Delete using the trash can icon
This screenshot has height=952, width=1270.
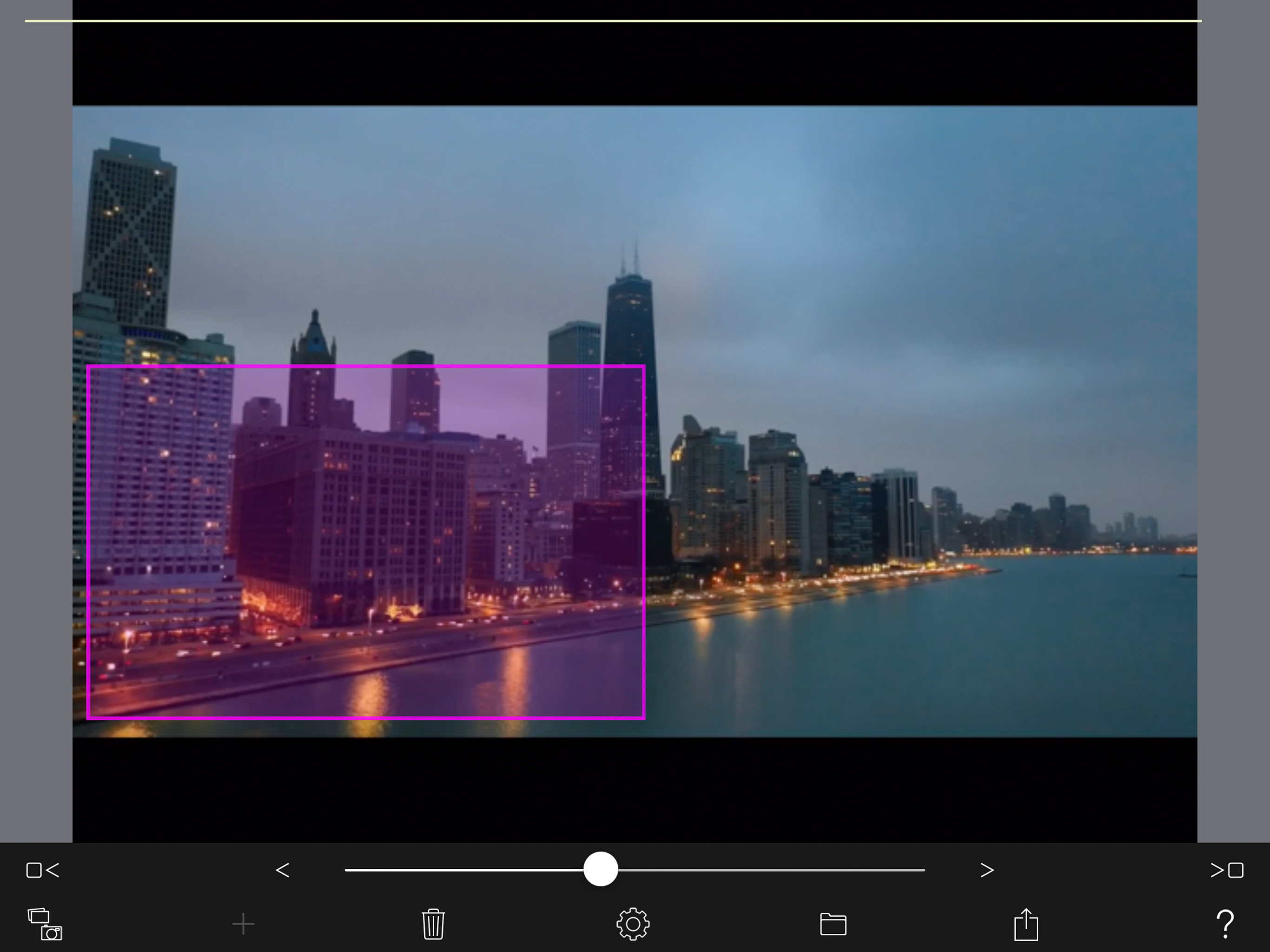point(433,924)
